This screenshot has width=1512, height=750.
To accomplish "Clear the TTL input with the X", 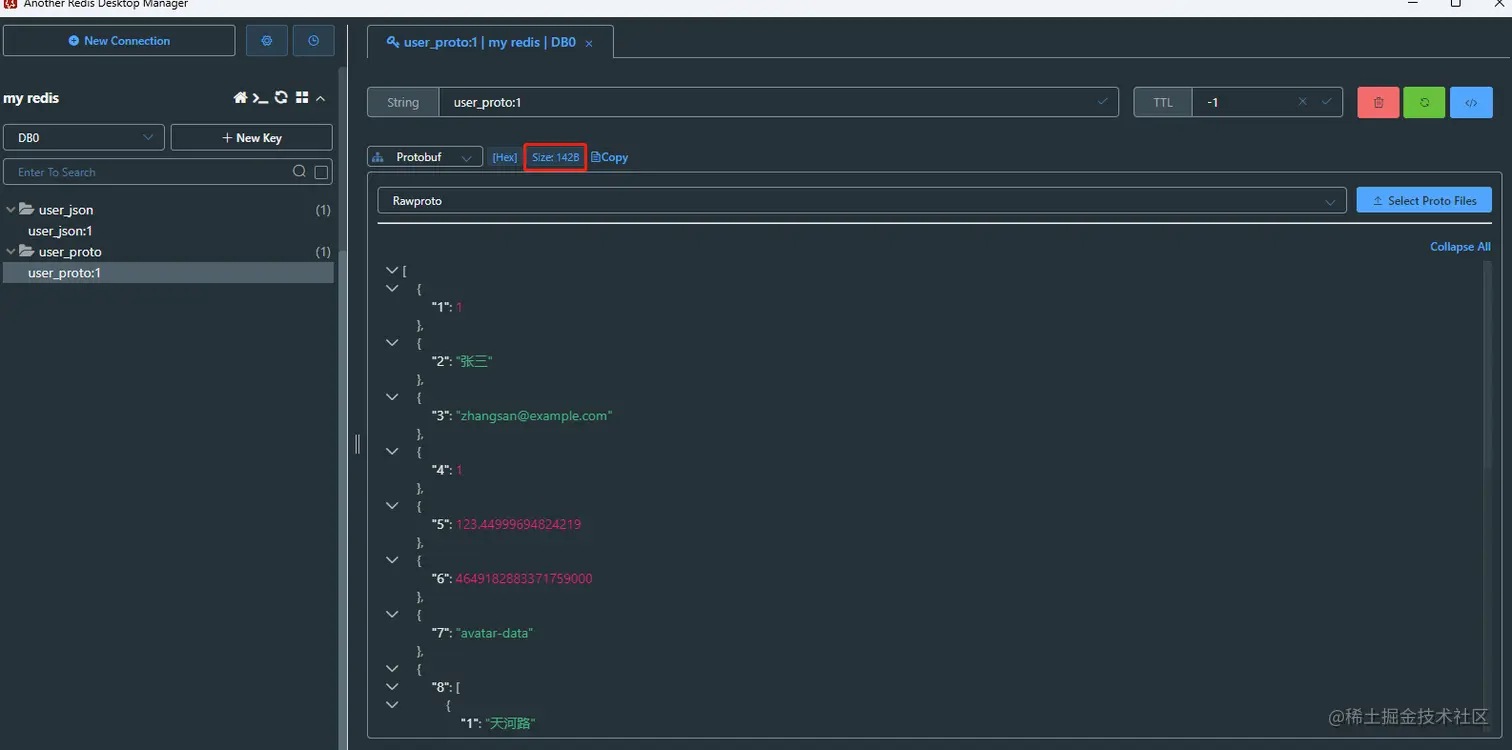I will (x=1303, y=101).
